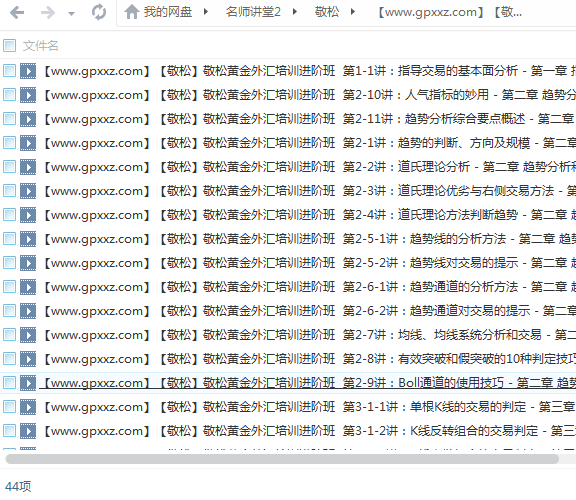Select file 第2-4讲：道氏理论方法判断趋势

tap(309, 215)
